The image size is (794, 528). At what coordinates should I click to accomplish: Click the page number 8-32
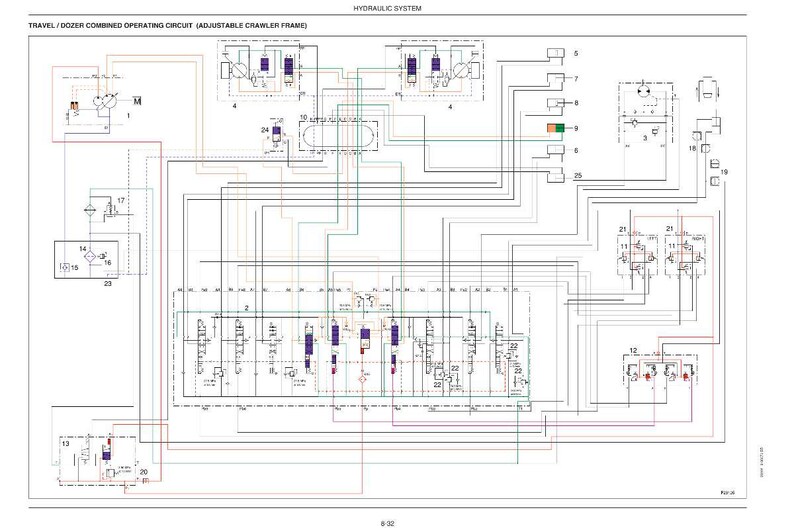387,523
